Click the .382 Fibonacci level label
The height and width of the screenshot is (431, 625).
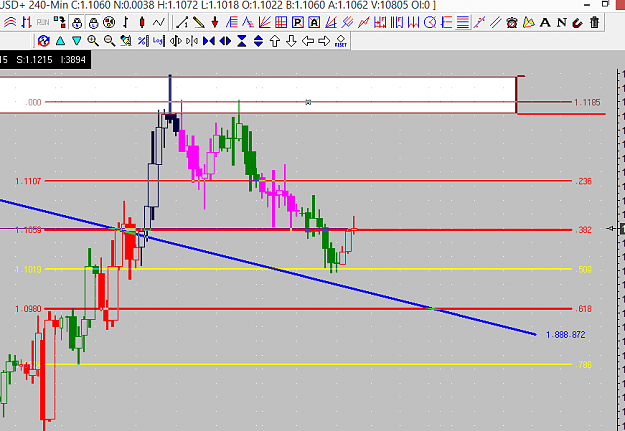[x=584, y=230]
